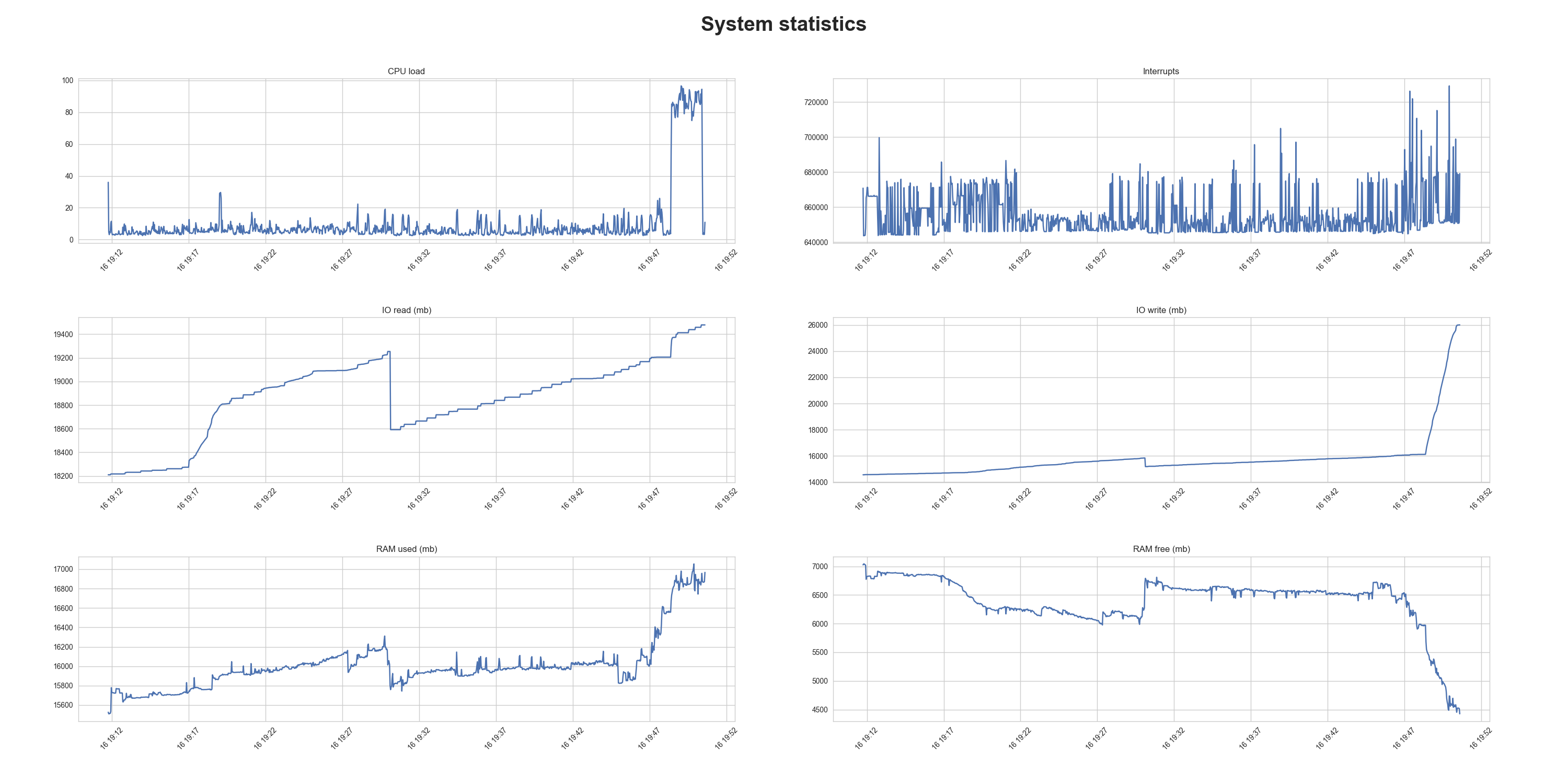Screen dimensions: 1568x784
Task: Click the 26000 tick on IO write axis
Action: point(817,325)
